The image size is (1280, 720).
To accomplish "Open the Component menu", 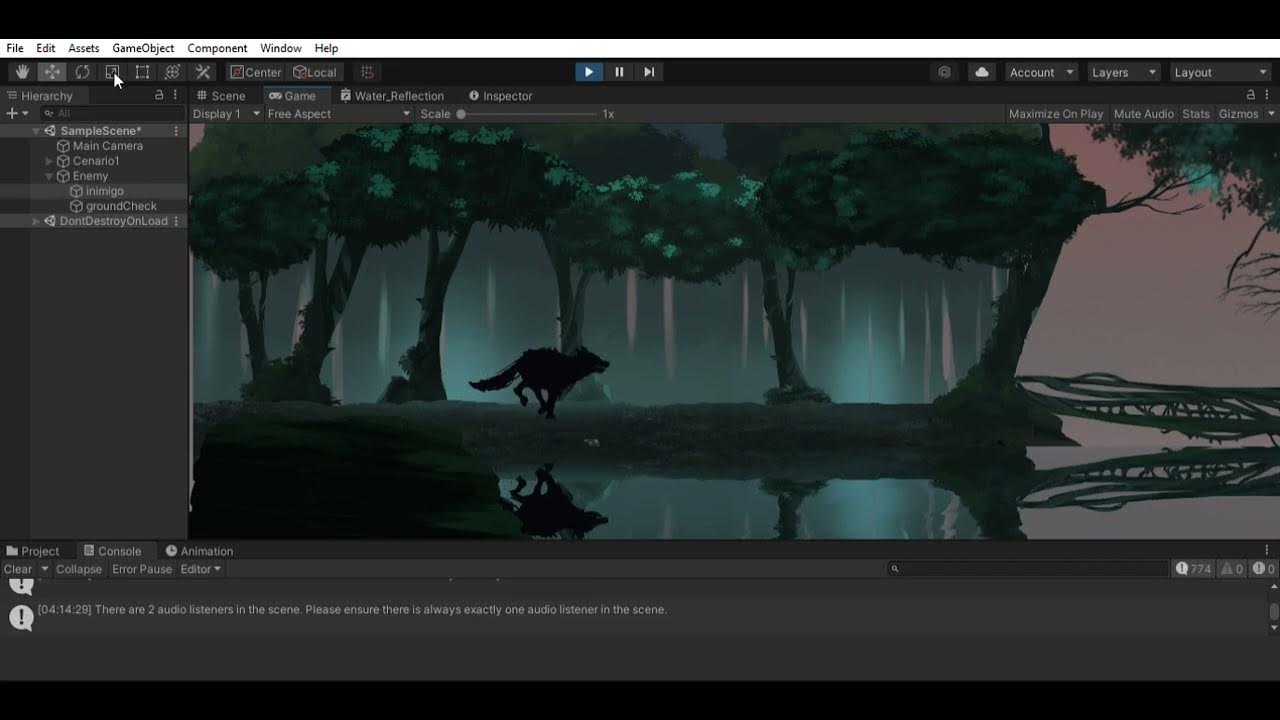I will pos(217,48).
